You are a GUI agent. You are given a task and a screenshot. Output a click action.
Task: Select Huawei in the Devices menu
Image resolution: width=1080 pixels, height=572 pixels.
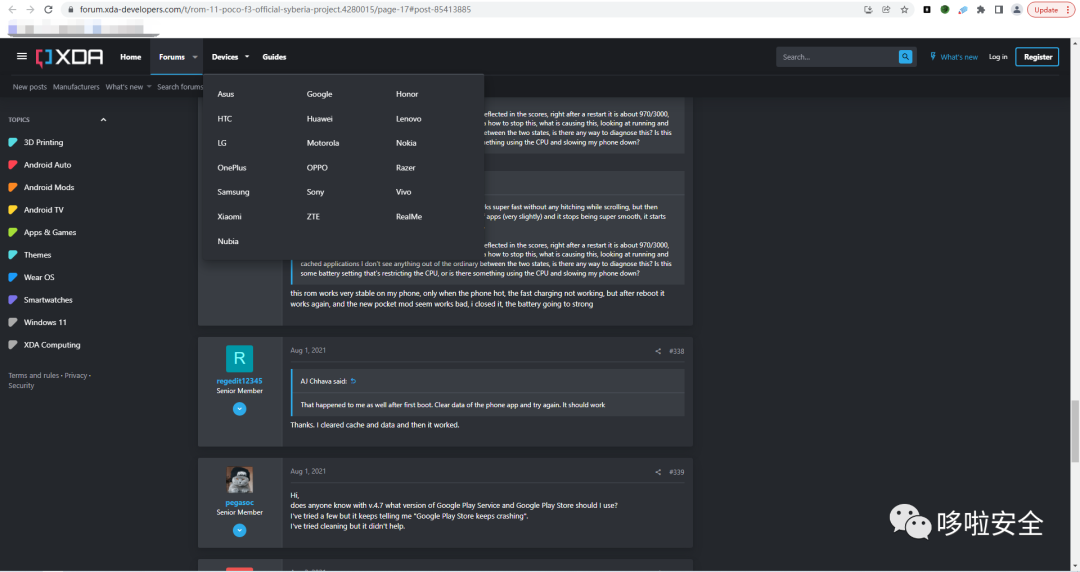[x=320, y=119]
